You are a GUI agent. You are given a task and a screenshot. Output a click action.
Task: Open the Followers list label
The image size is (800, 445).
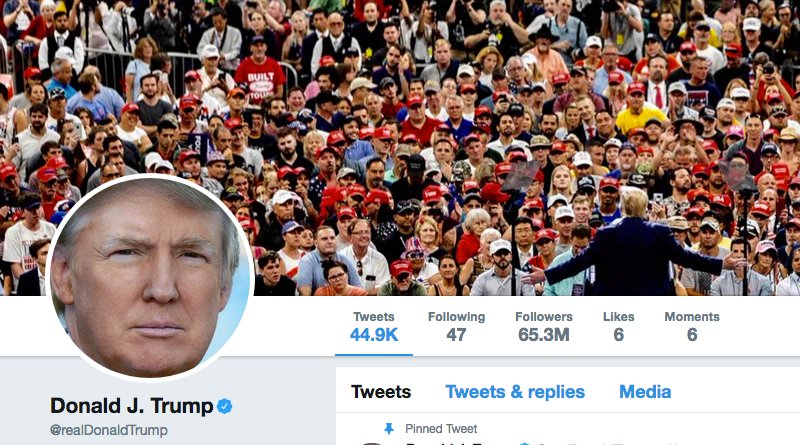pyautogui.click(x=544, y=317)
